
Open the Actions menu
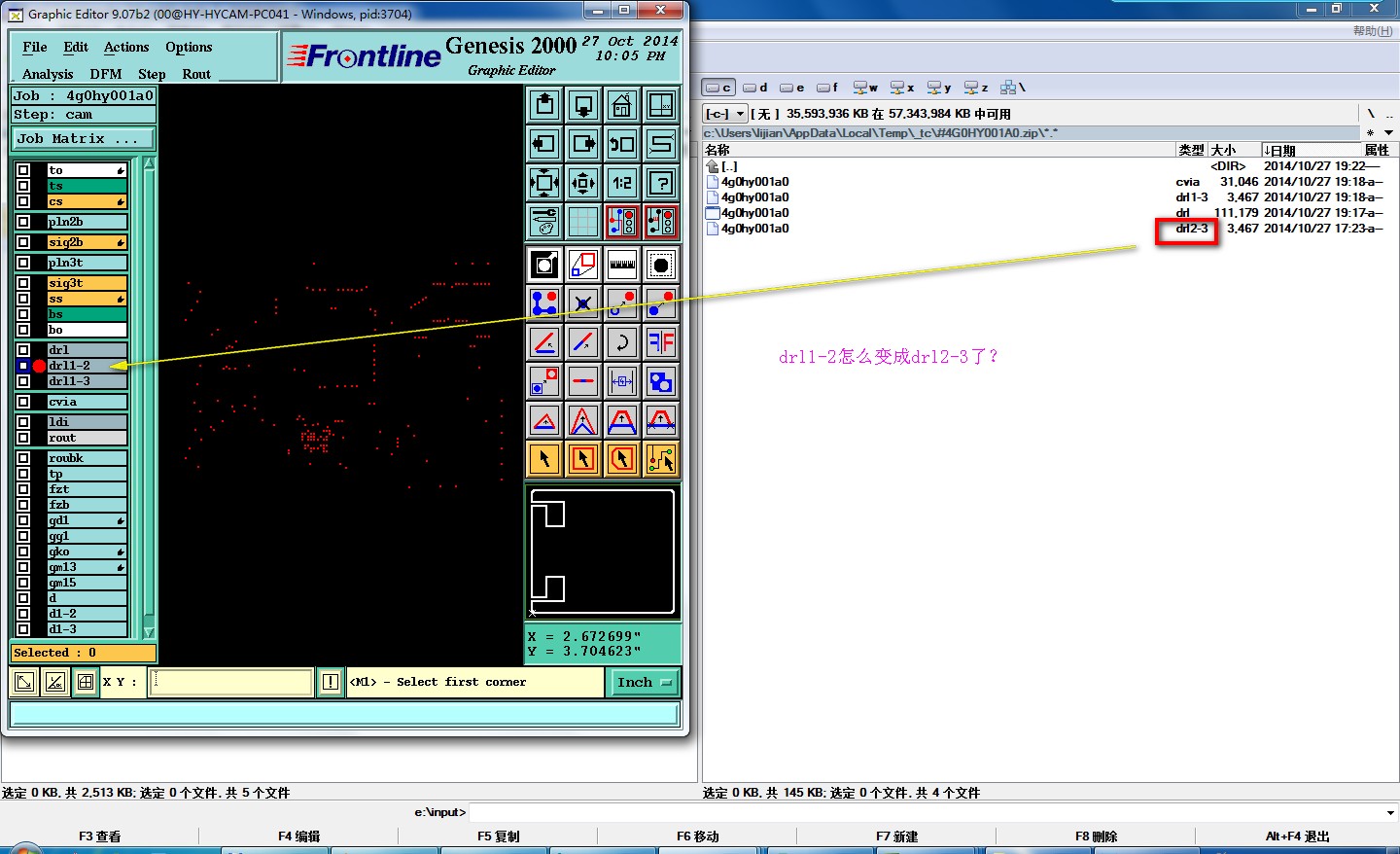pos(126,47)
